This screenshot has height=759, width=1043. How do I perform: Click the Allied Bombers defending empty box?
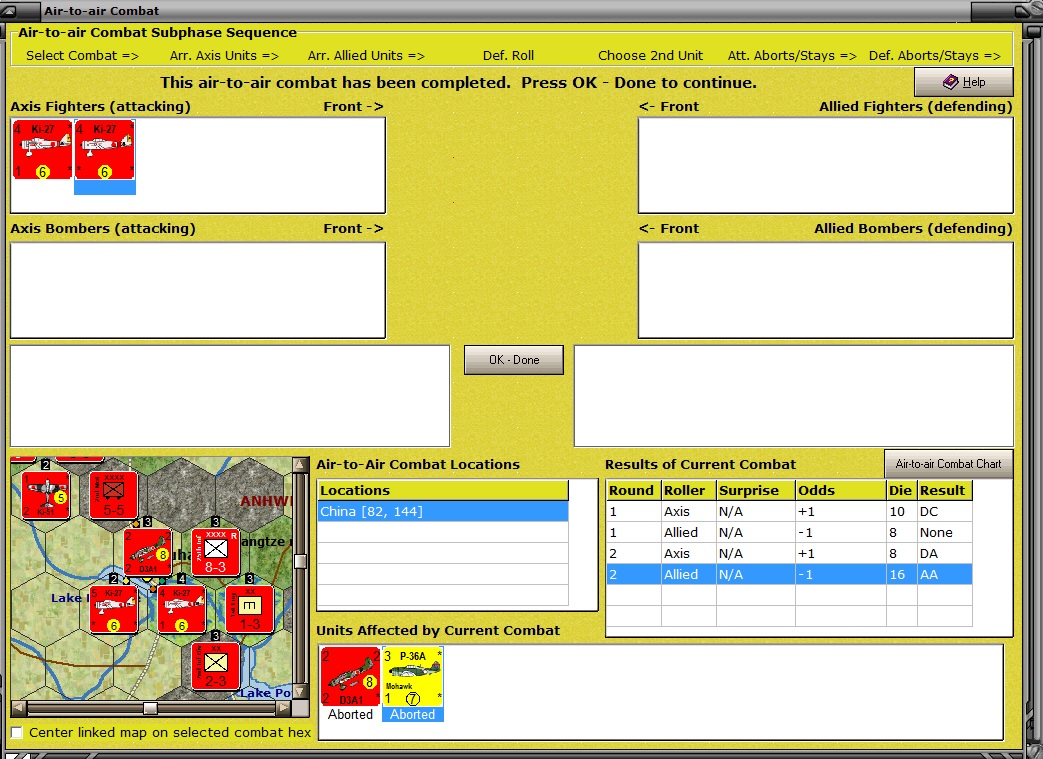tap(825, 290)
